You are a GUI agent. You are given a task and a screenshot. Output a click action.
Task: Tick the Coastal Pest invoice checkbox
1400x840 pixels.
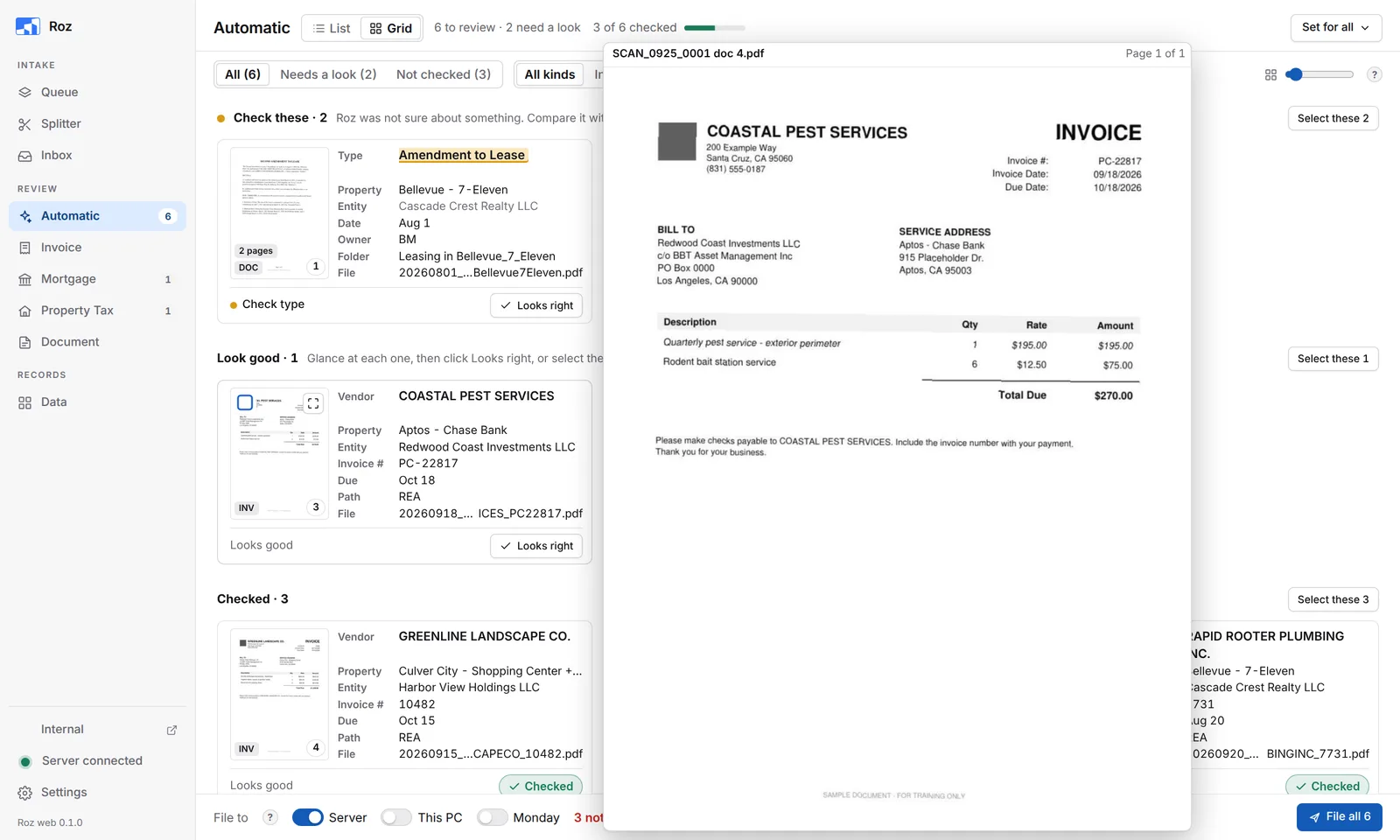pyautogui.click(x=245, y=402)
